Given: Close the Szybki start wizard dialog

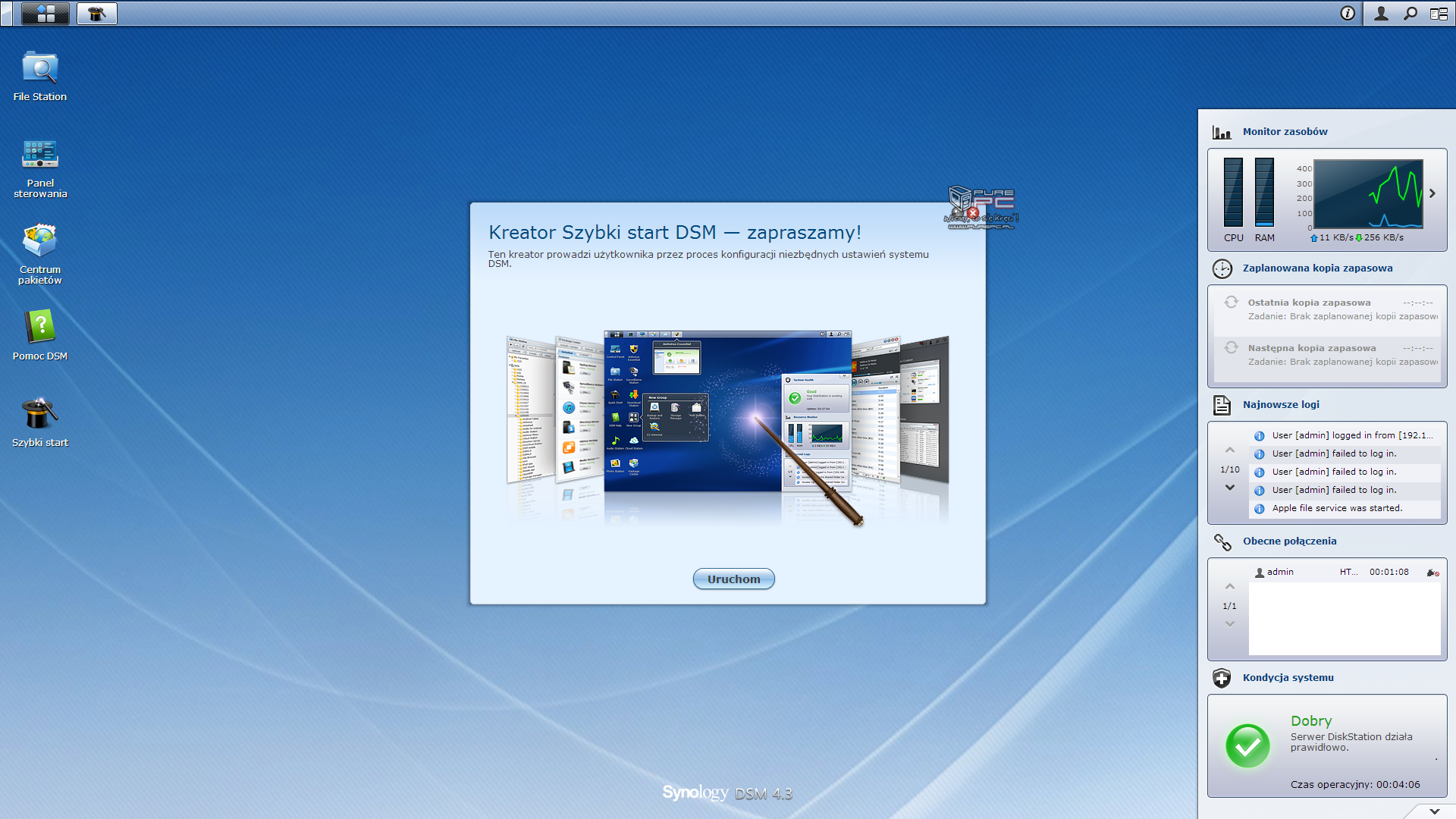Looking at the screenshot, I should click(x=973, y=213).
